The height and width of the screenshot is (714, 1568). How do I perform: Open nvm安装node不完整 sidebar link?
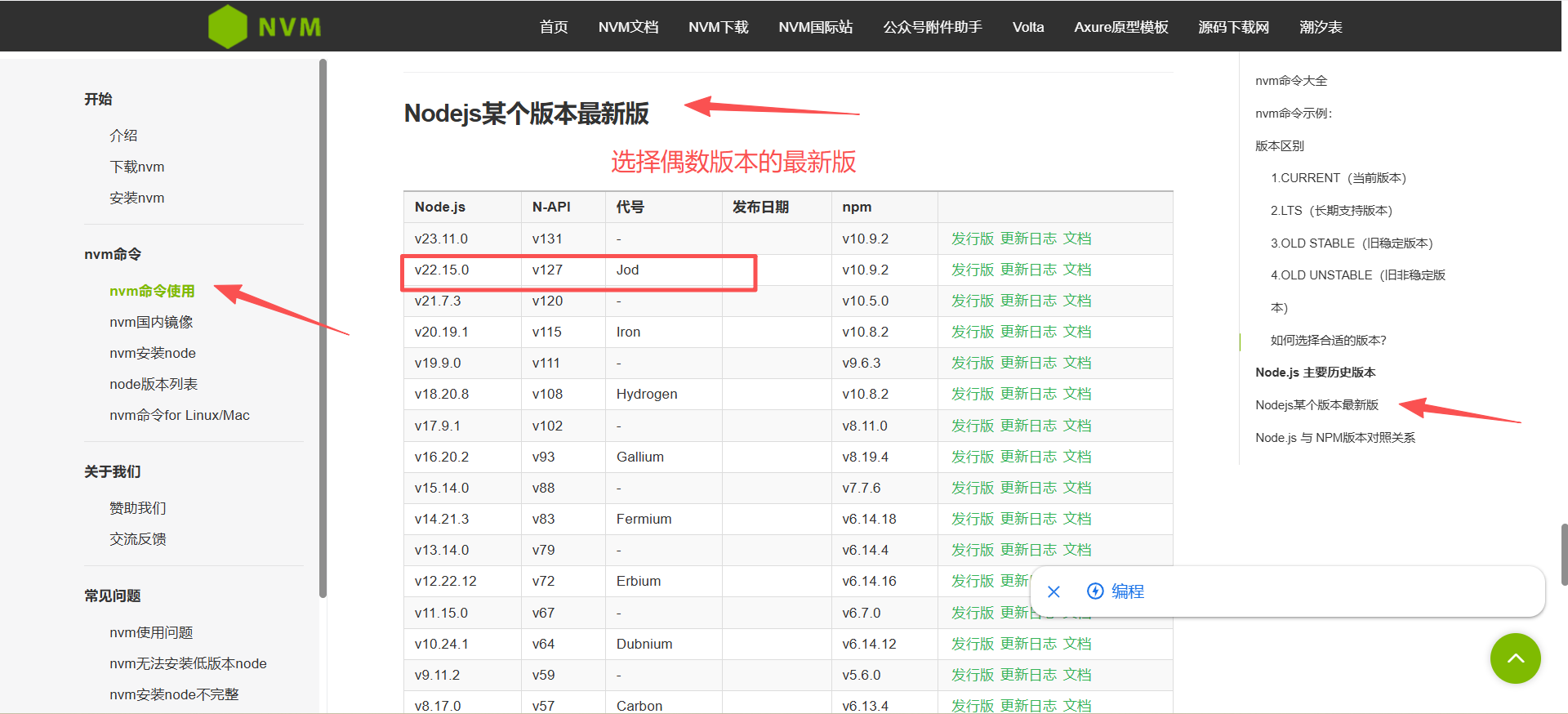[174, 694]
